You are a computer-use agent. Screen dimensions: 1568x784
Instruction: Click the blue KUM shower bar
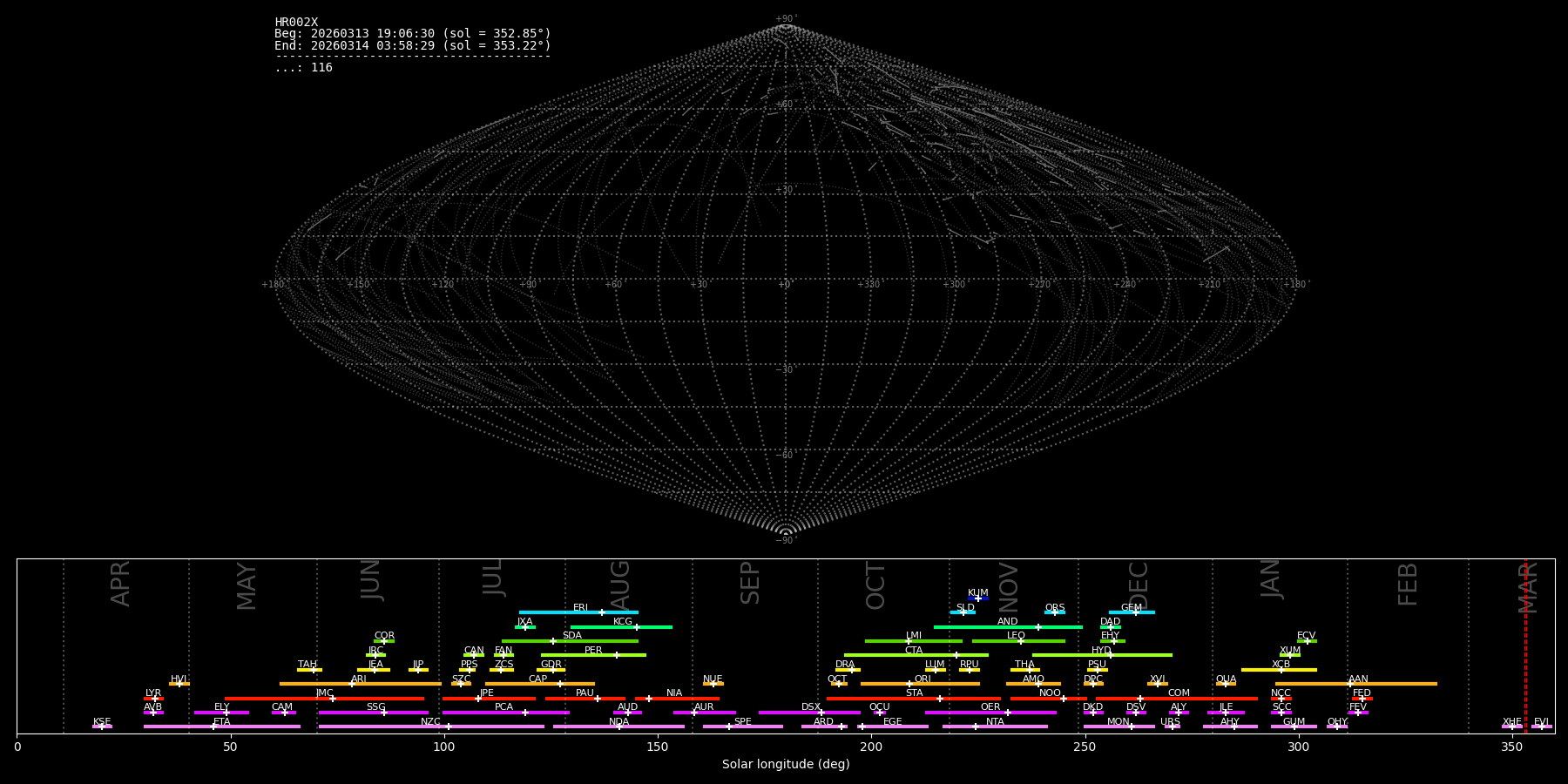(978, 598)
